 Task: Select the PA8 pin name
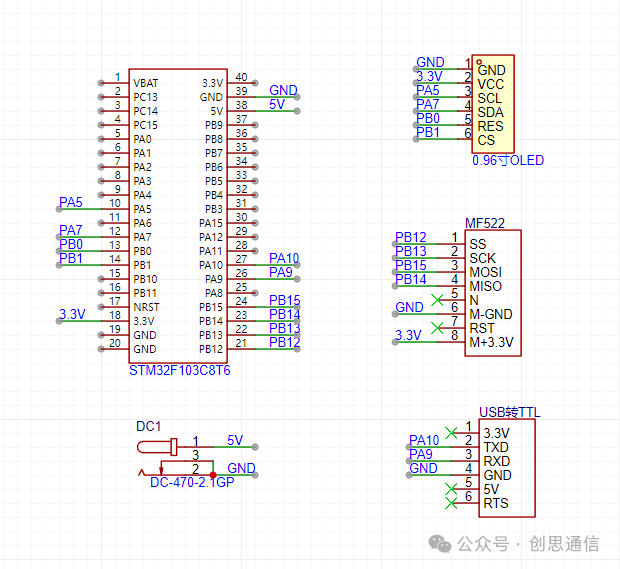[214, 293]
